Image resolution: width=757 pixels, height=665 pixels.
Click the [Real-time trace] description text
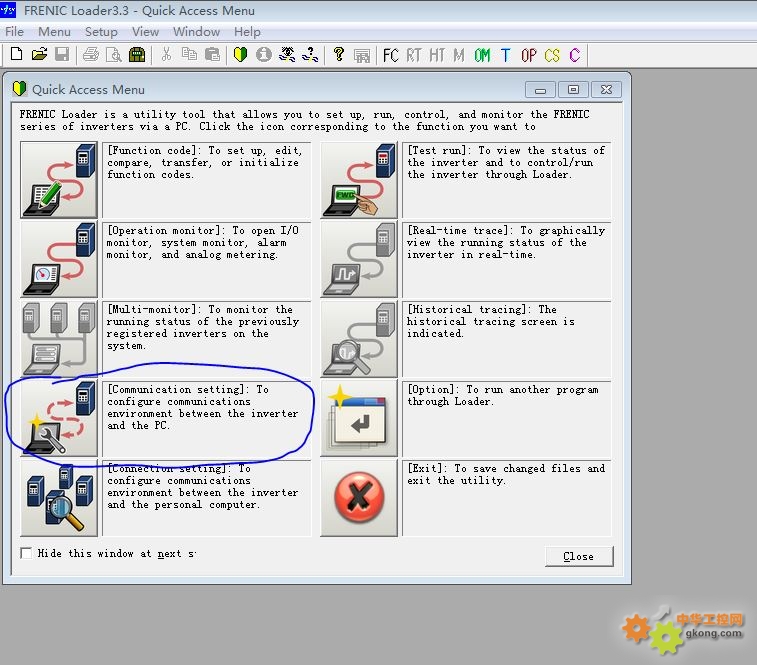506,242
